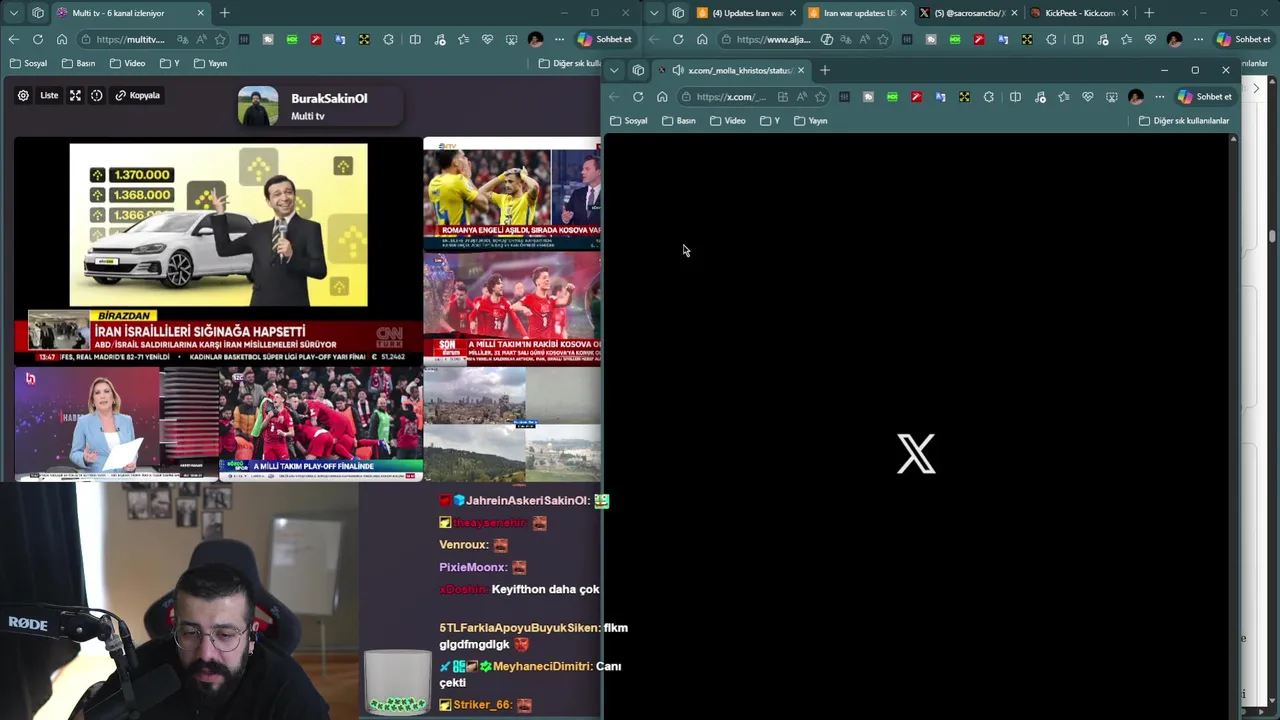
Task: Click chat username JahreinAskeriSakinOl
Action: click(526, 500)
